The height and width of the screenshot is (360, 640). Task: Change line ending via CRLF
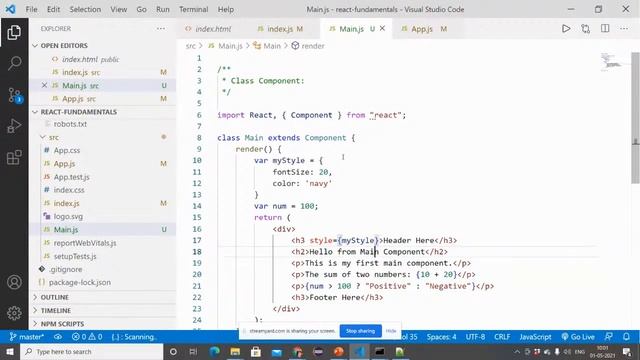point(502,337)
